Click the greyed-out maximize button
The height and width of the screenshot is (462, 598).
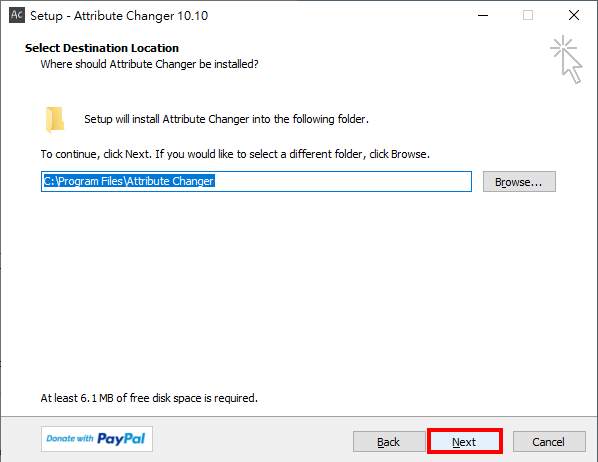528,16
